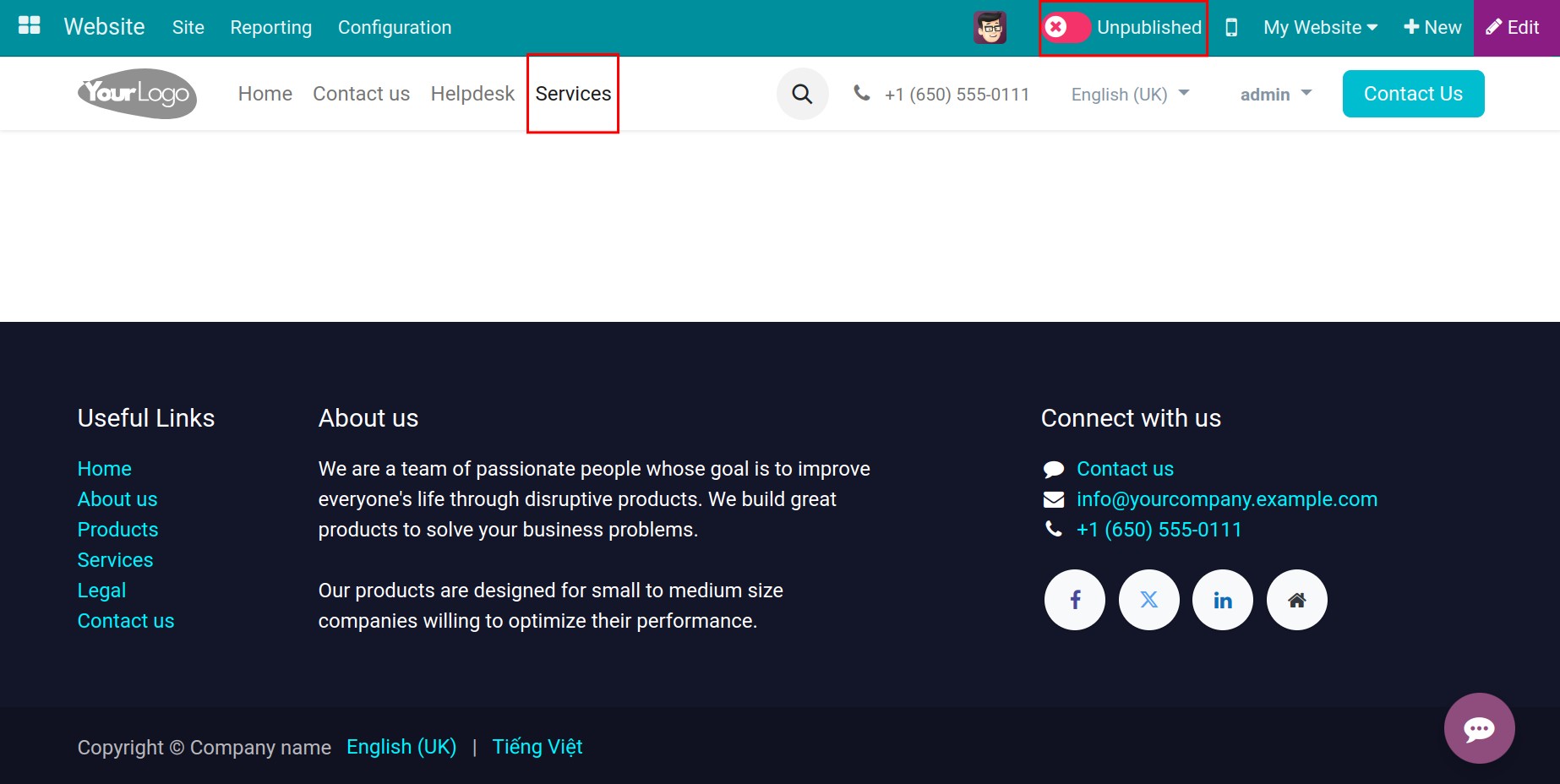Select English (UK) in the footer

pyautogui.click(x=401, y=747)
